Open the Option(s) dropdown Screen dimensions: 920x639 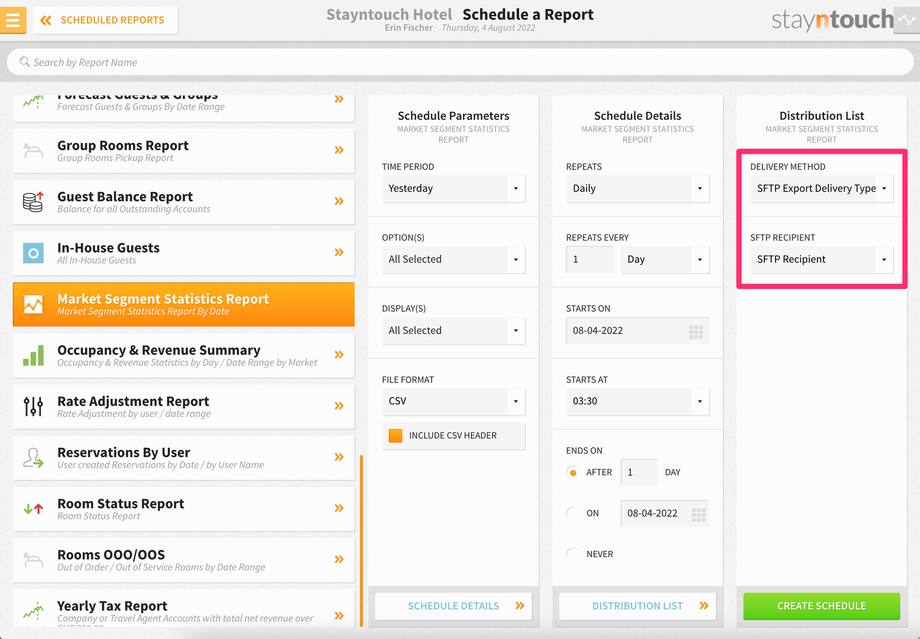click(454, 259)
